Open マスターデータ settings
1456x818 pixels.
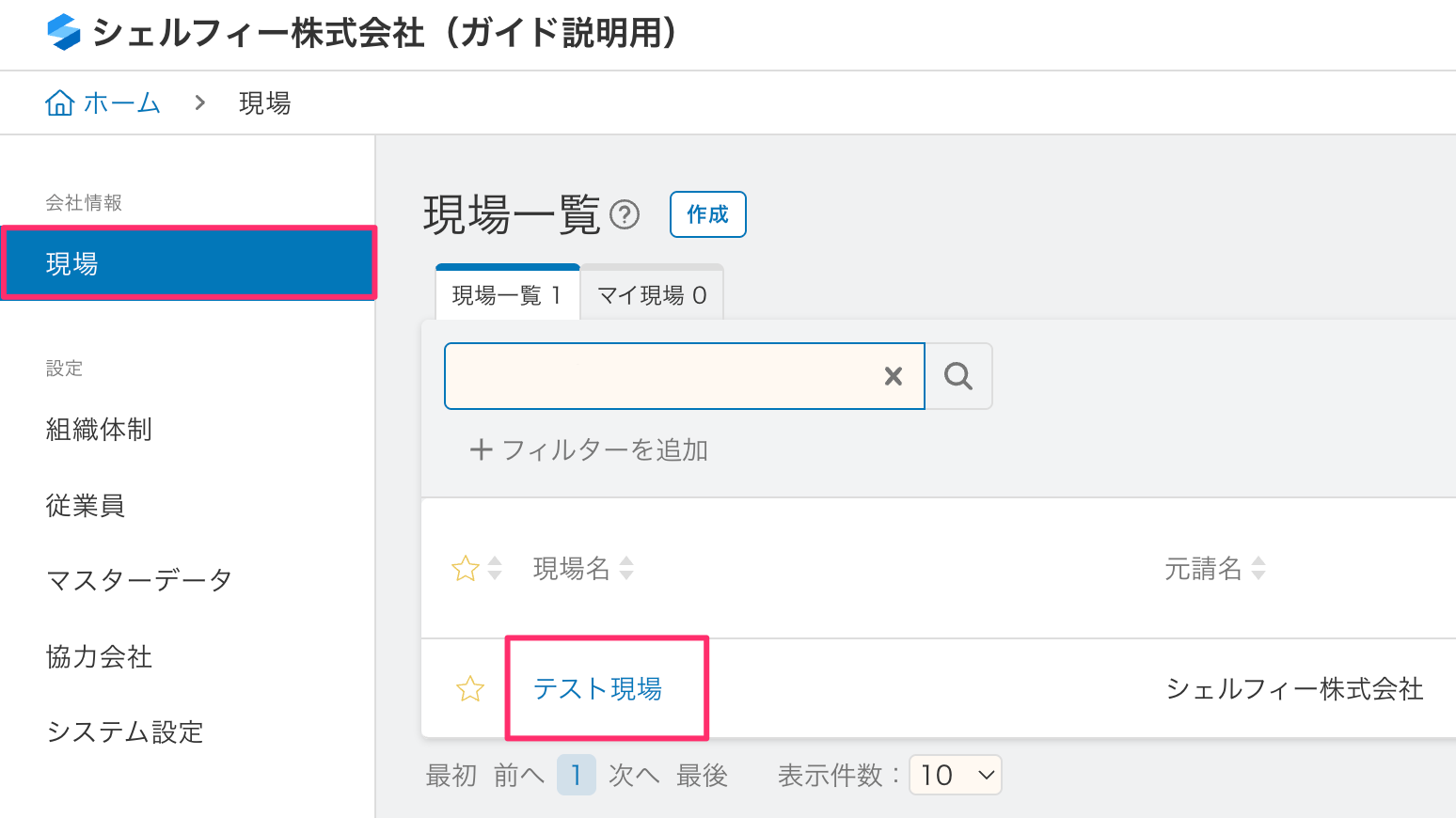[x=139, y=580]
